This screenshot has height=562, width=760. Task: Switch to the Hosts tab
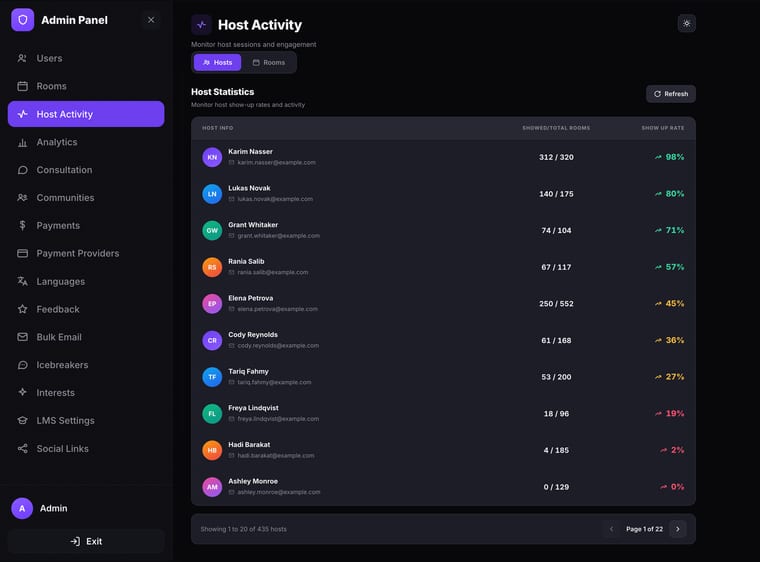(217, 63)
